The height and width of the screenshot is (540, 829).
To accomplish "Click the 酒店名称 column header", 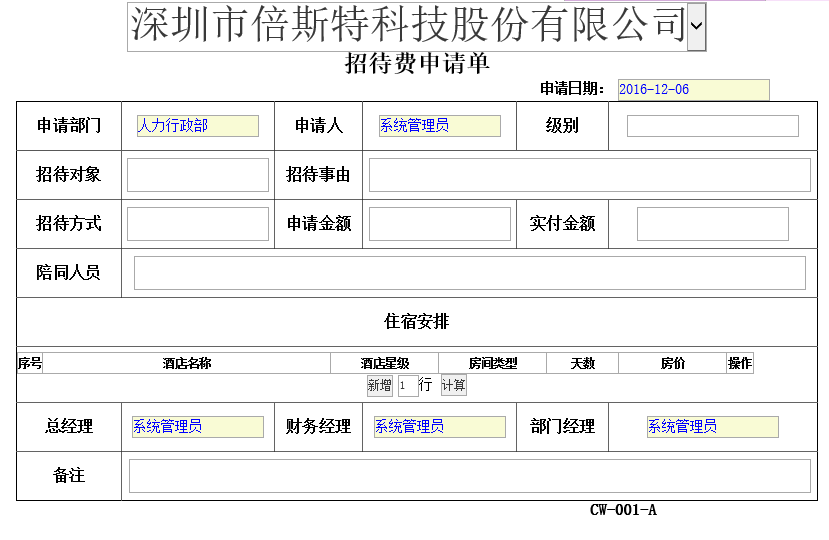I will pos(187,363).
